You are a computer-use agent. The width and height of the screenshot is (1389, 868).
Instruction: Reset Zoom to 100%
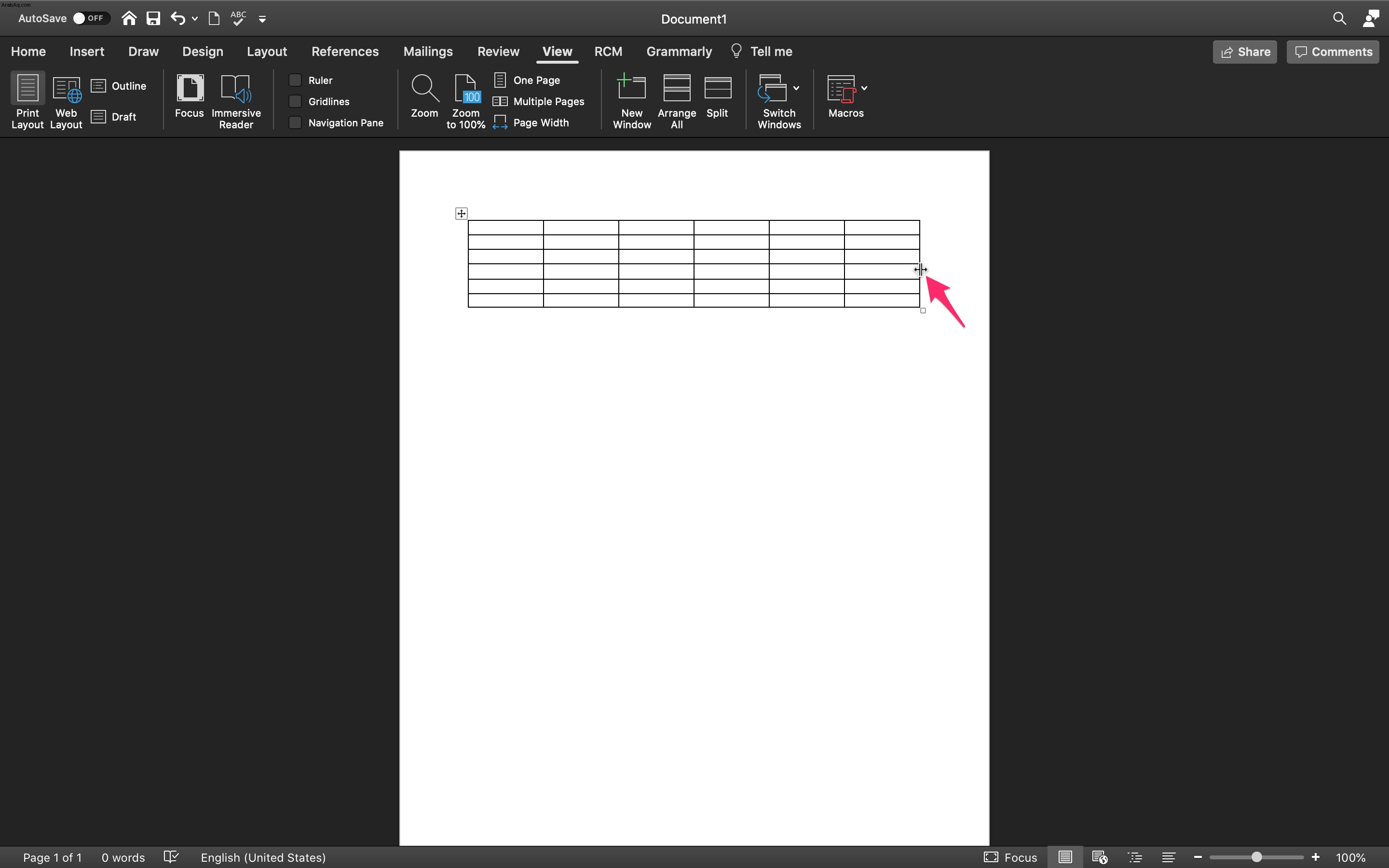tap(466, 101)
